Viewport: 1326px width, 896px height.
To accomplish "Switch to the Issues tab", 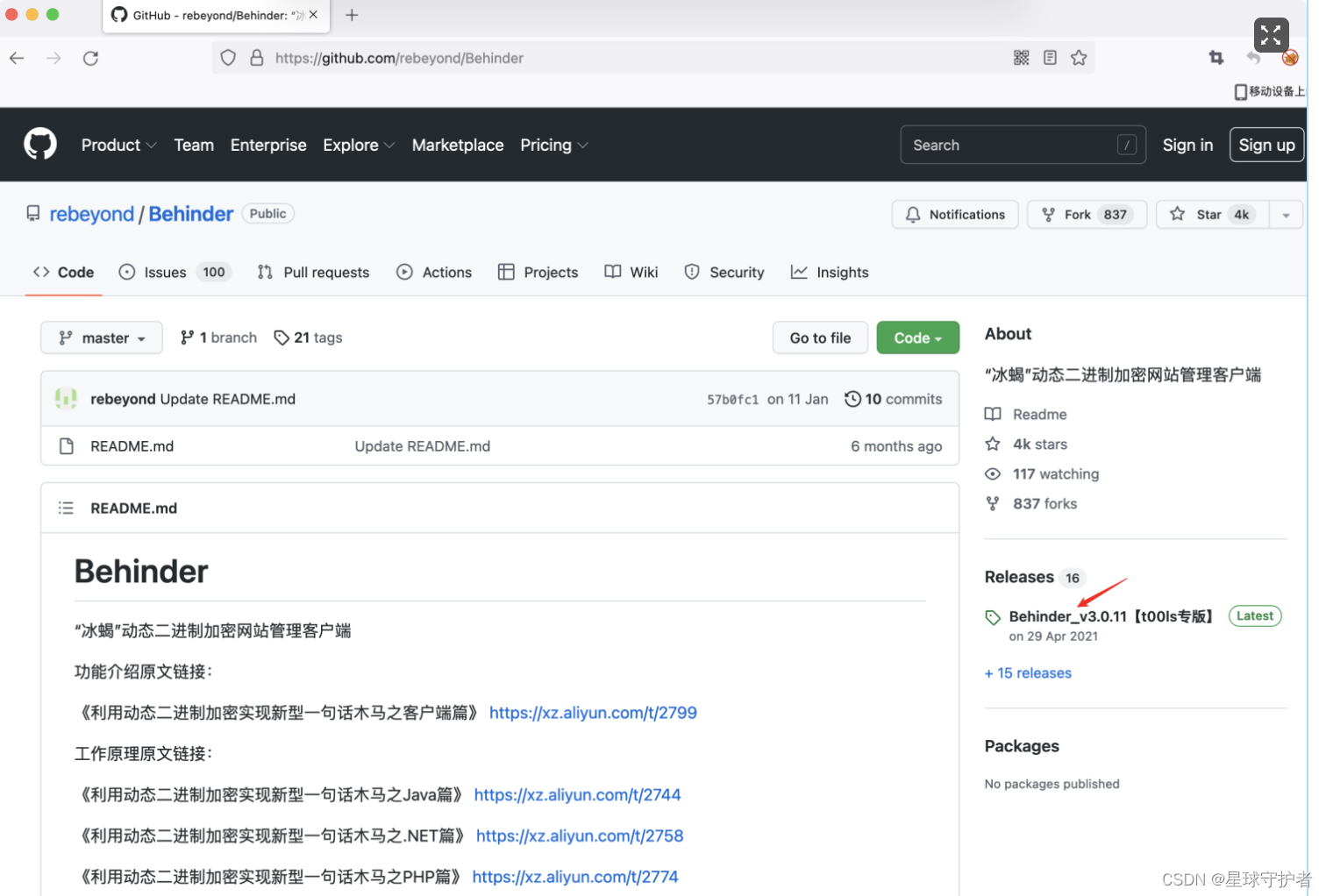I will click(175, 272).
